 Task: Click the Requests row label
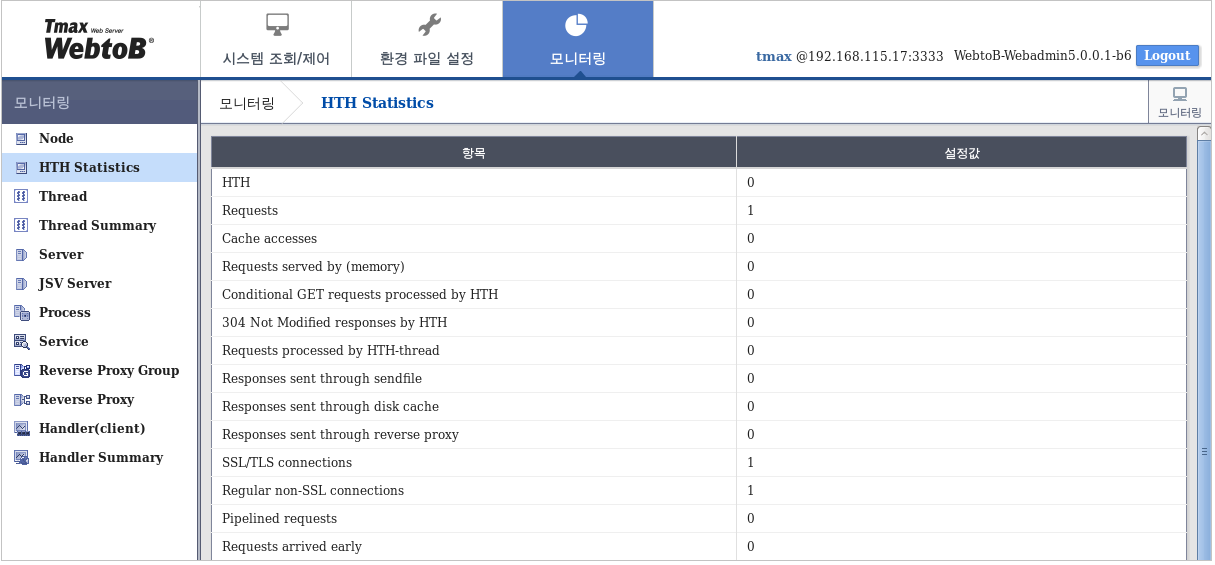pyautogui.click(x=250, y=211)
